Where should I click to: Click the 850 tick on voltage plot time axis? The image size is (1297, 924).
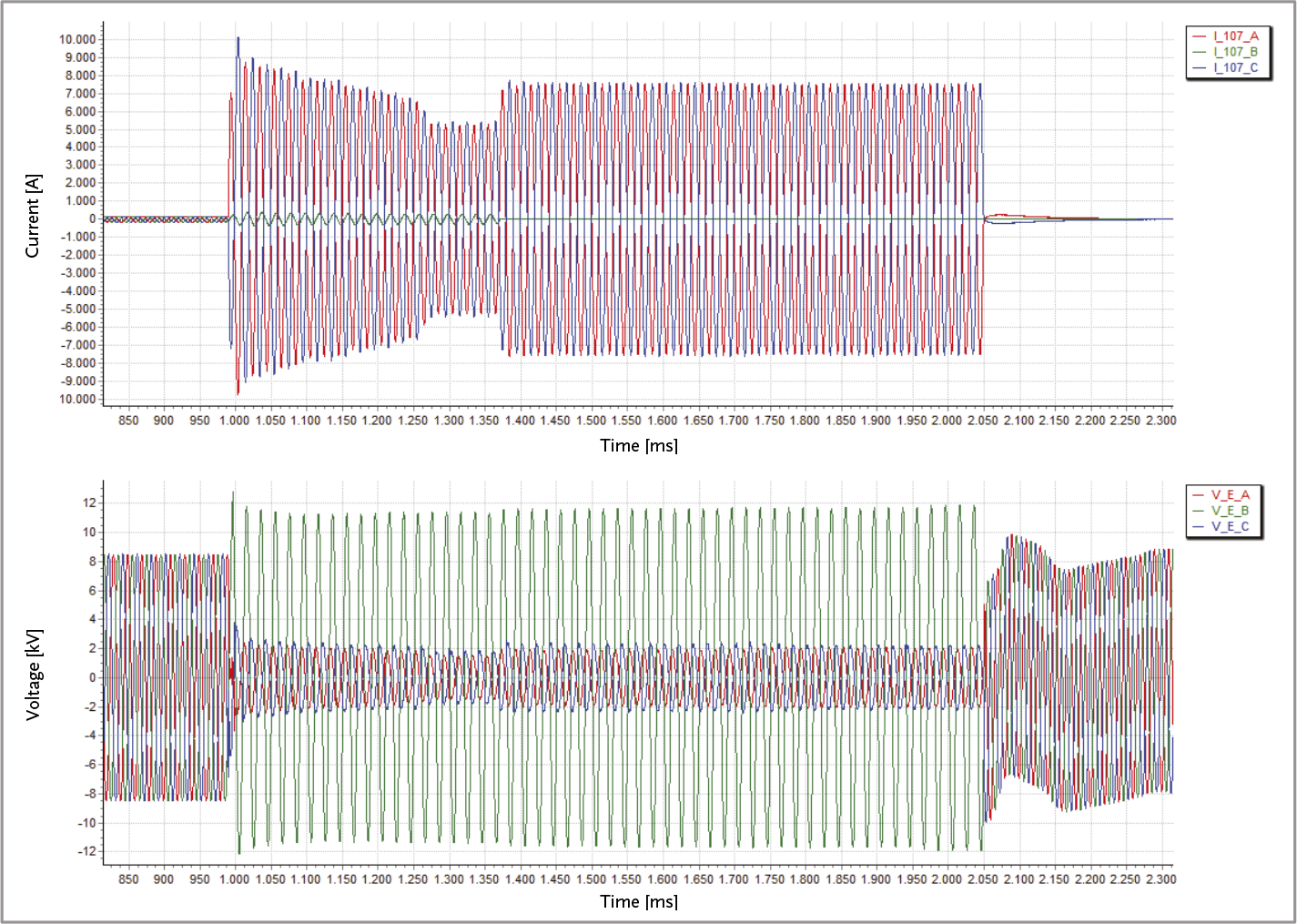128,879
